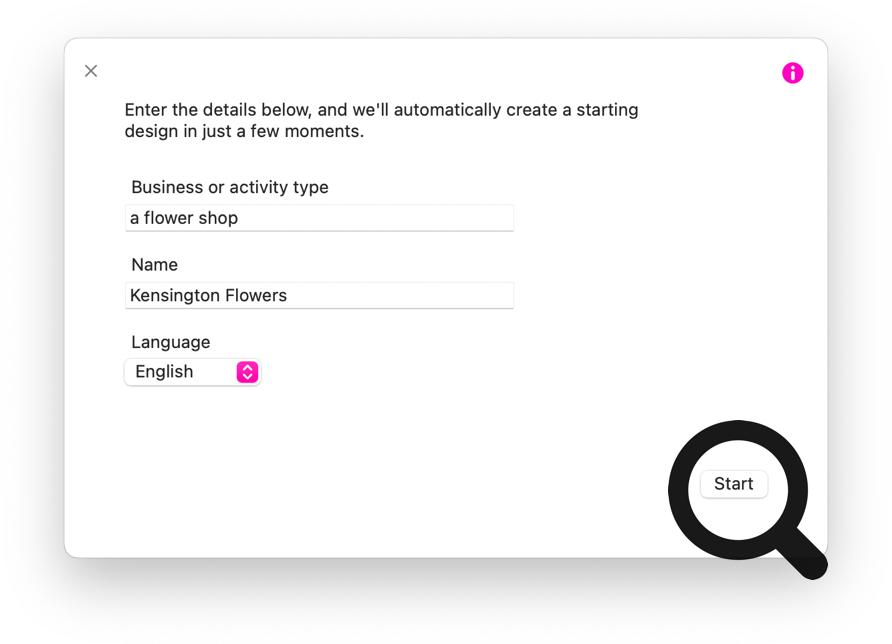Click the pink up-down arrows on Language
The width and height of the screenshot is (892, 644).
(247, 372)
